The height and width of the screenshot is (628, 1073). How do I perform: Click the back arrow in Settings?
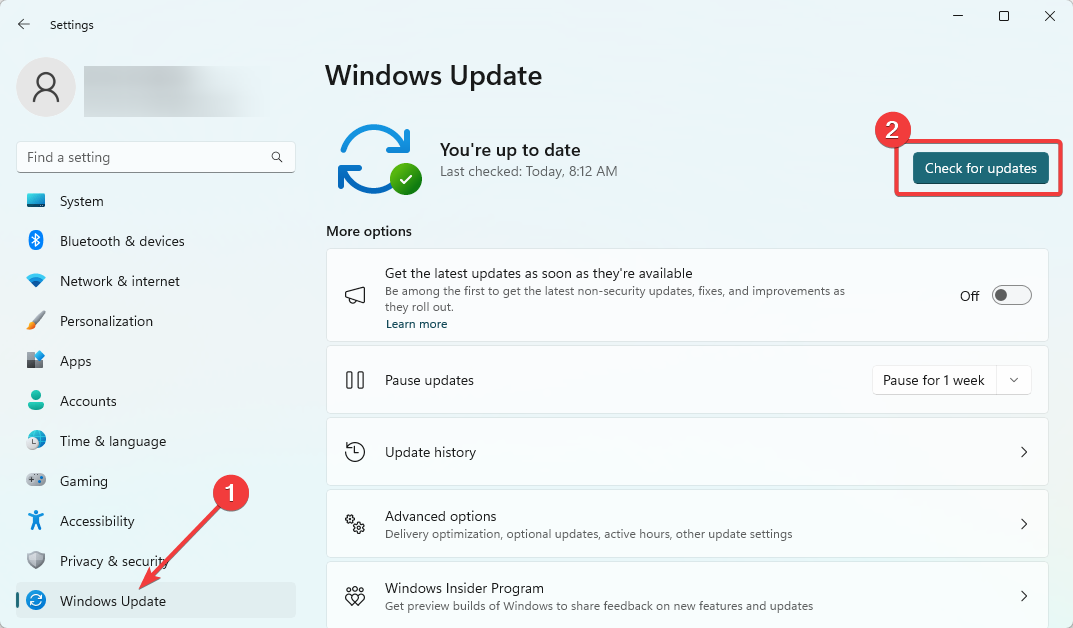24,25
